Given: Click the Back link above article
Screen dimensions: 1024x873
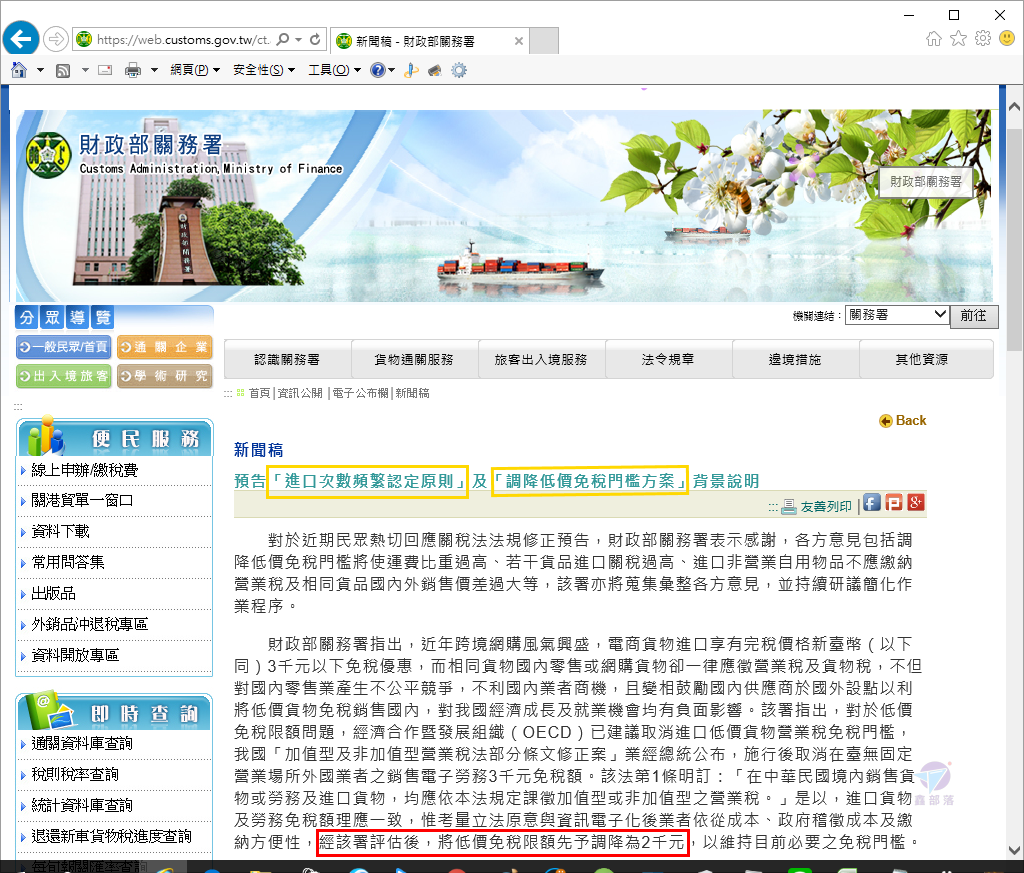Looking at the screenshot, I should click(x=903, y=421).
